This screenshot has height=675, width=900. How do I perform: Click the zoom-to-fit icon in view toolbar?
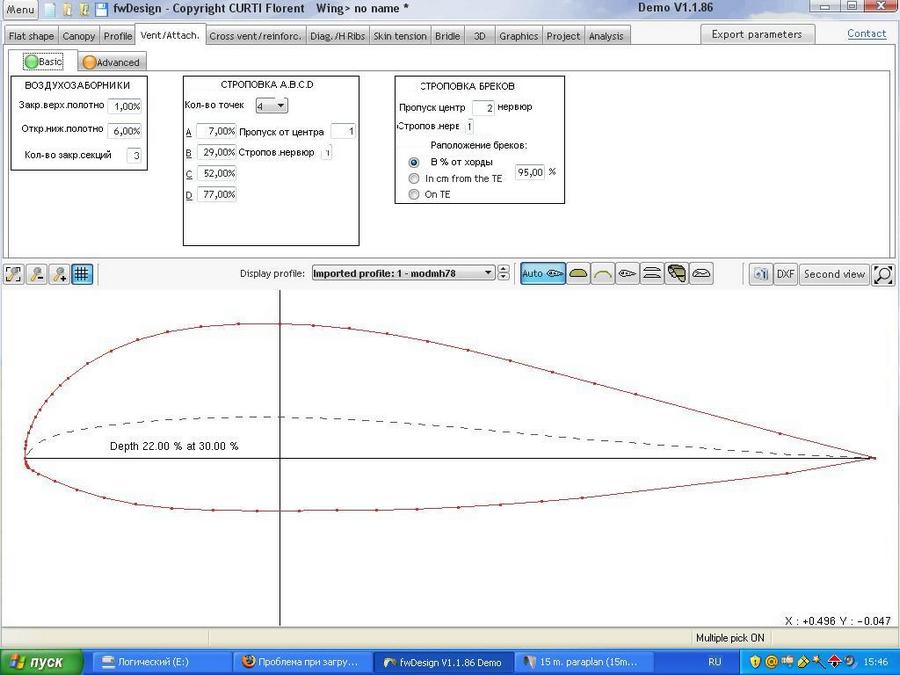tap(14, 274)
